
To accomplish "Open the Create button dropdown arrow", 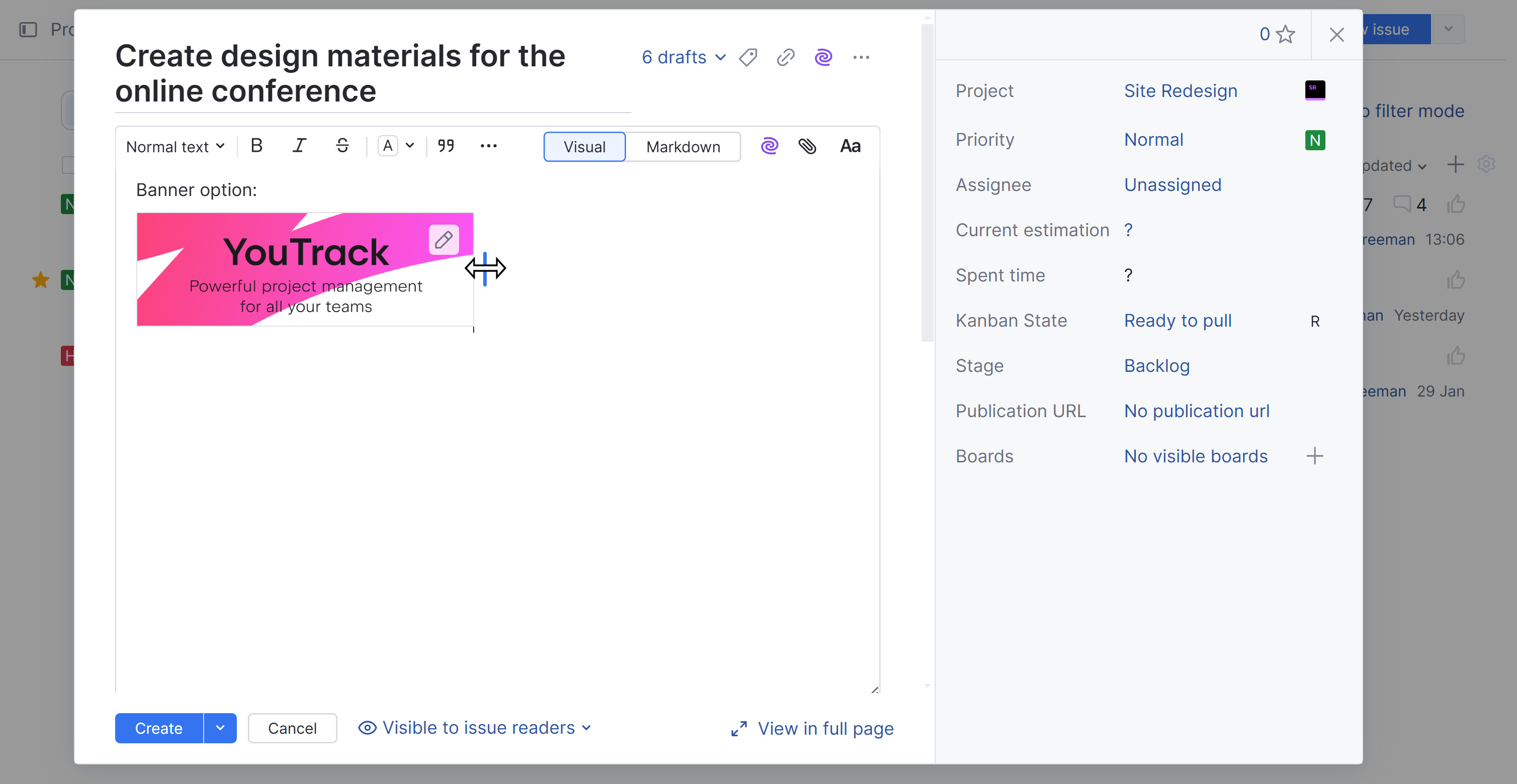I will [x=220, y=728].
